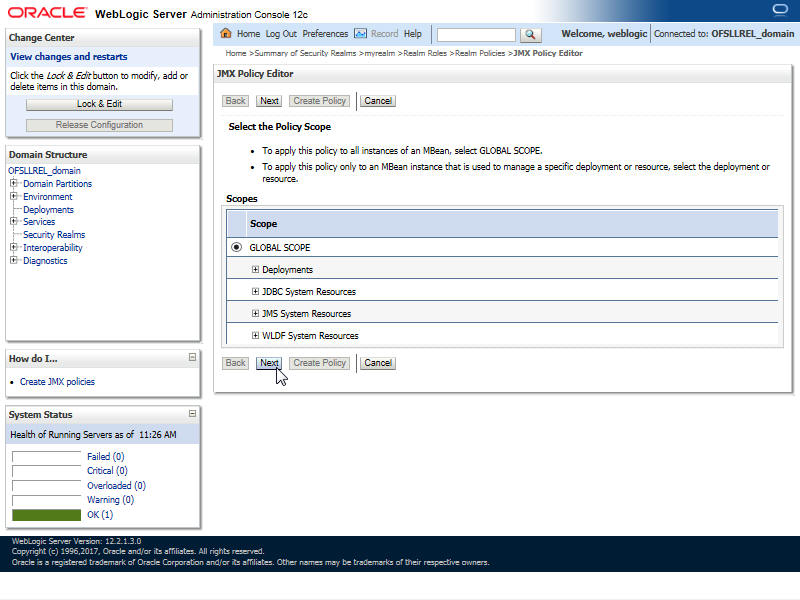Expand JMS System Resources scope
The height and width of the screenshot is (600, 800).
tap(255, 313)
